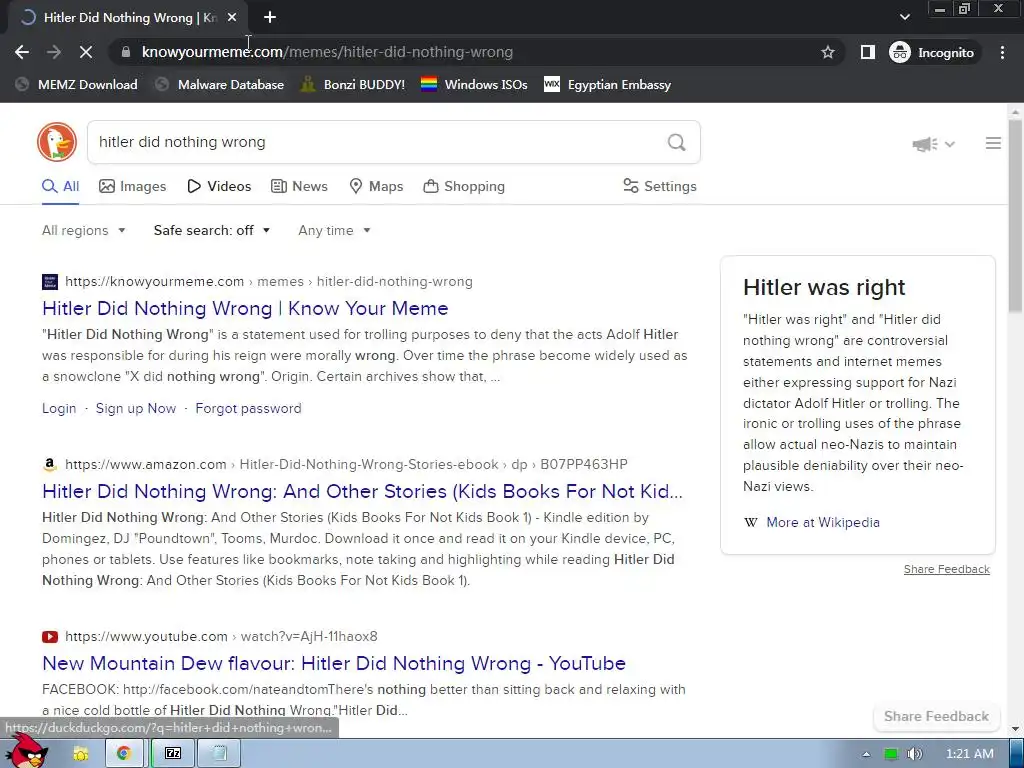Click the volume speaker tray icon
Viewport: 1024px width, 768px height.
[914, 754]
